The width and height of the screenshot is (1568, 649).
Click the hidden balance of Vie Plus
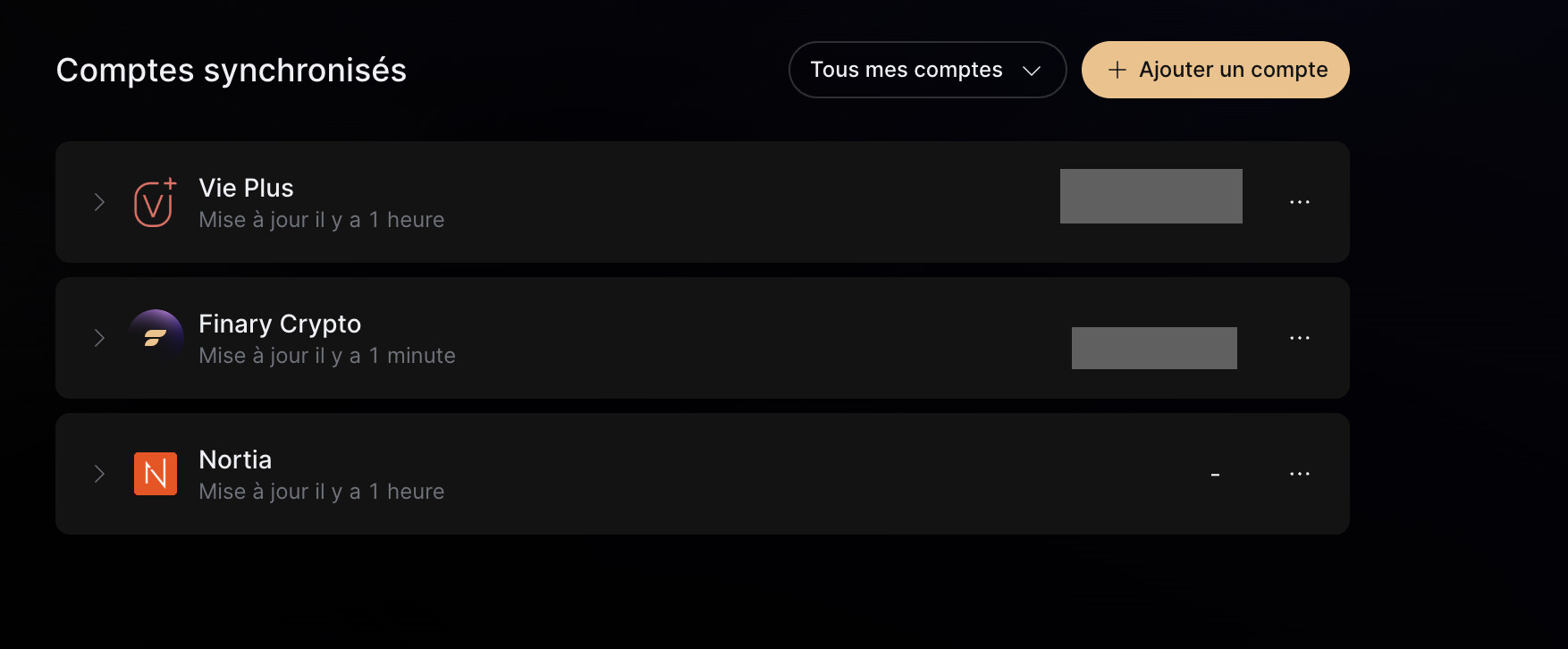1151,196
